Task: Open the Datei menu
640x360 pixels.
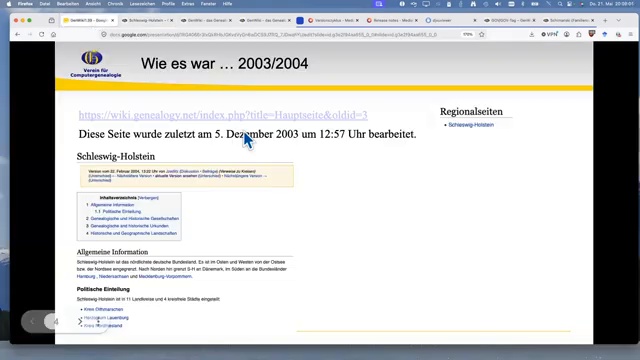Action: pyautogui.click(x=45, y=4)
